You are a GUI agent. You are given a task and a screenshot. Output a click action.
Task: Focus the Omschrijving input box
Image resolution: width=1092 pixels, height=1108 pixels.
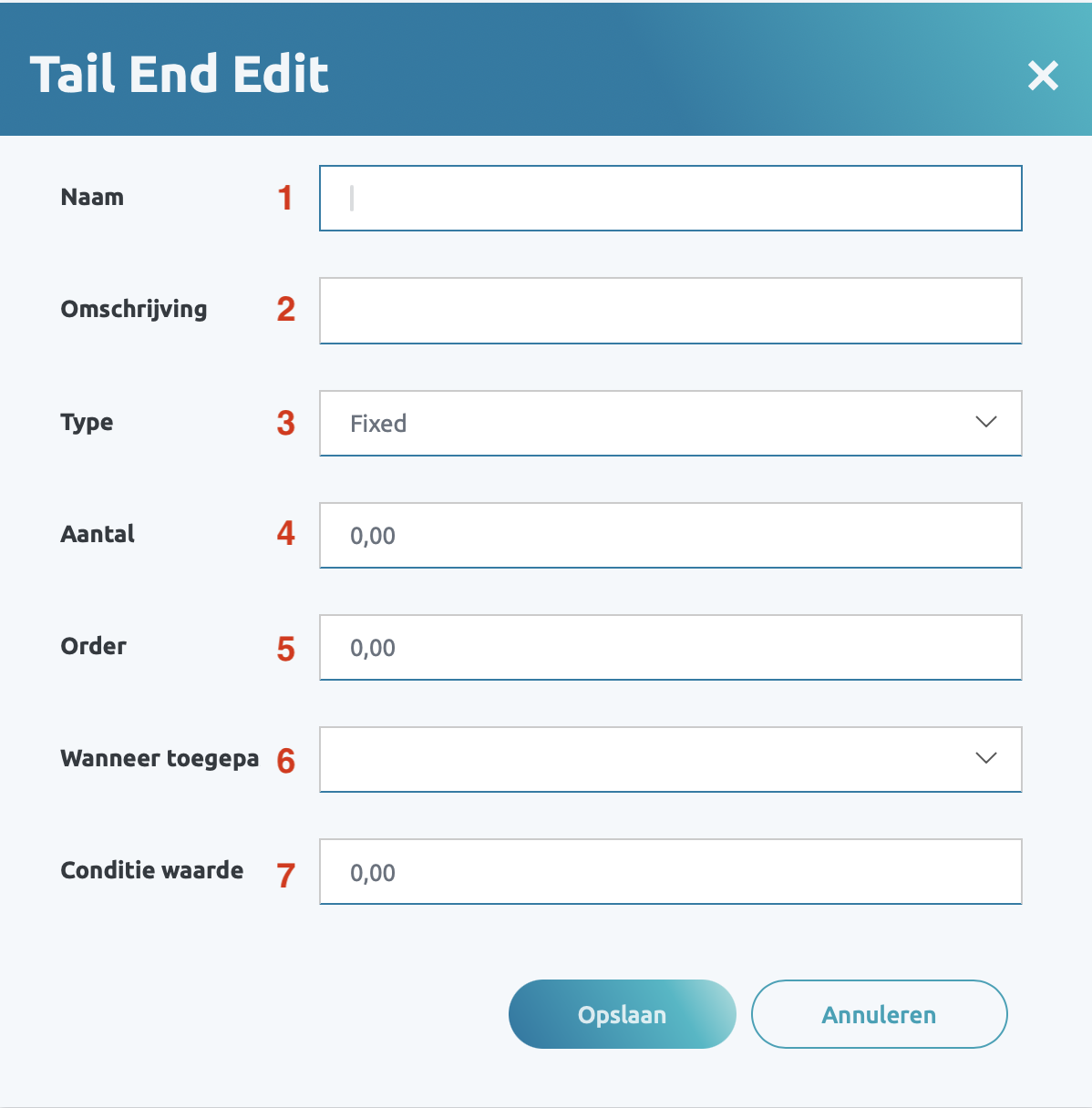pos(670,311)
